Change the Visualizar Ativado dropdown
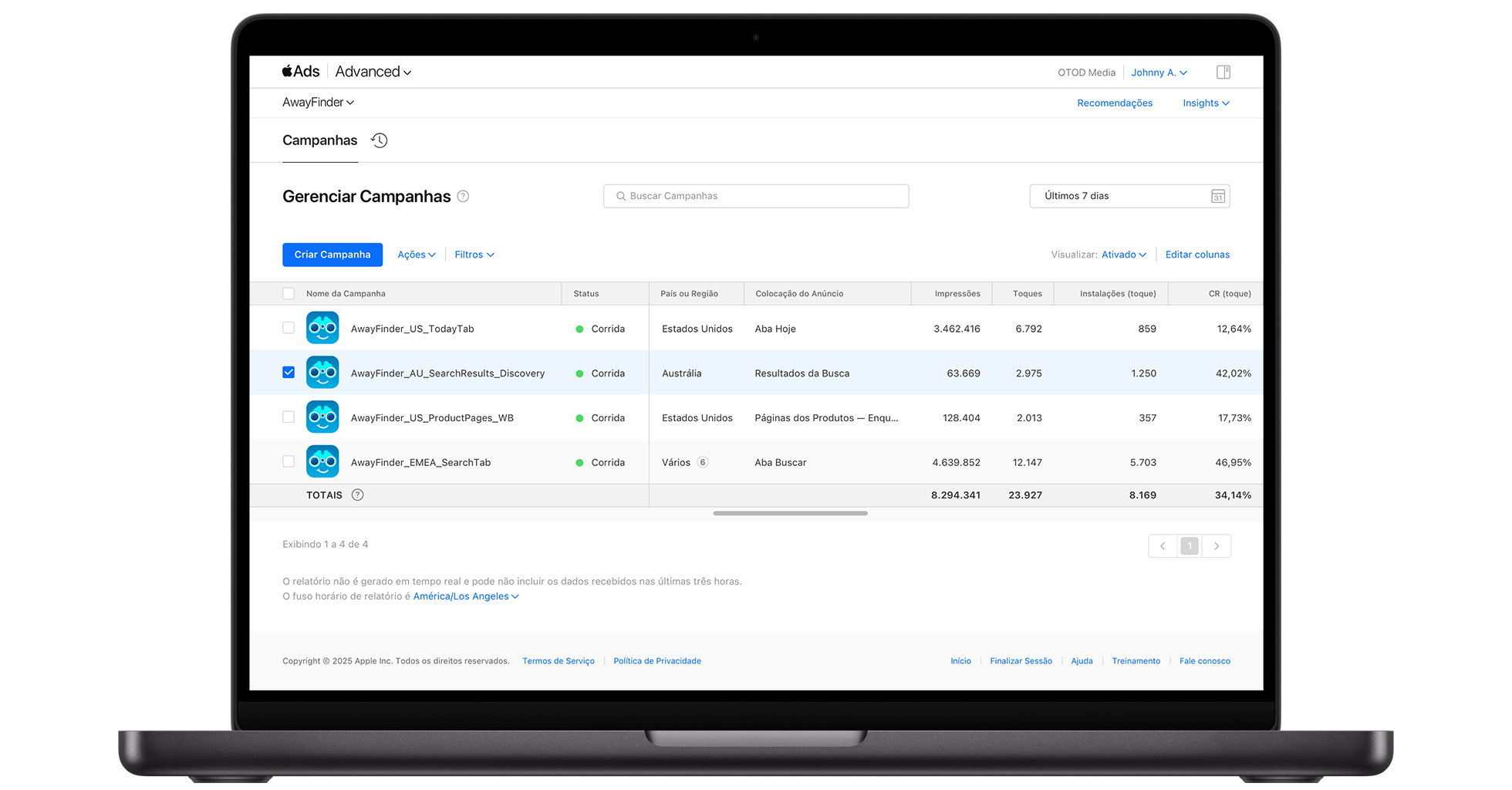Image resolution: width=1512 pixels, height=790 pixels. coord(1124,255)
